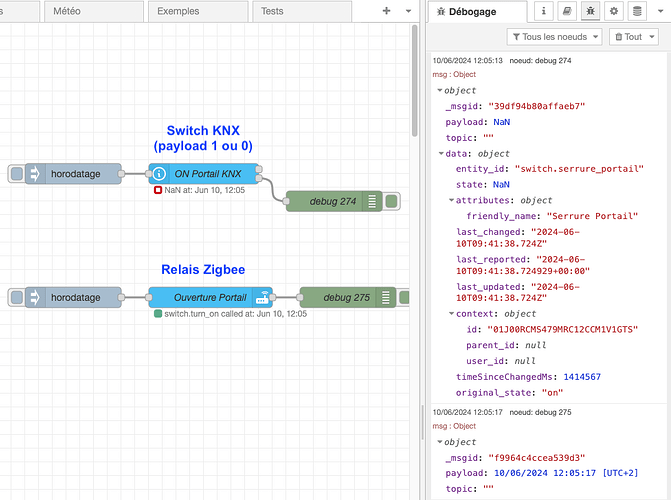
Task: Open the configuration nodes gear icon
Action: coord(614,11)
